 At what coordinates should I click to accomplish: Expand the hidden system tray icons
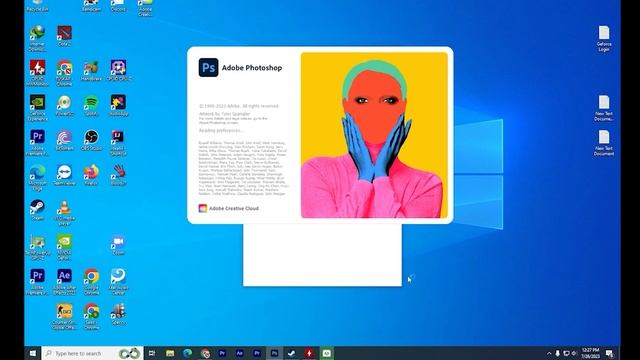tap(549, 353)
